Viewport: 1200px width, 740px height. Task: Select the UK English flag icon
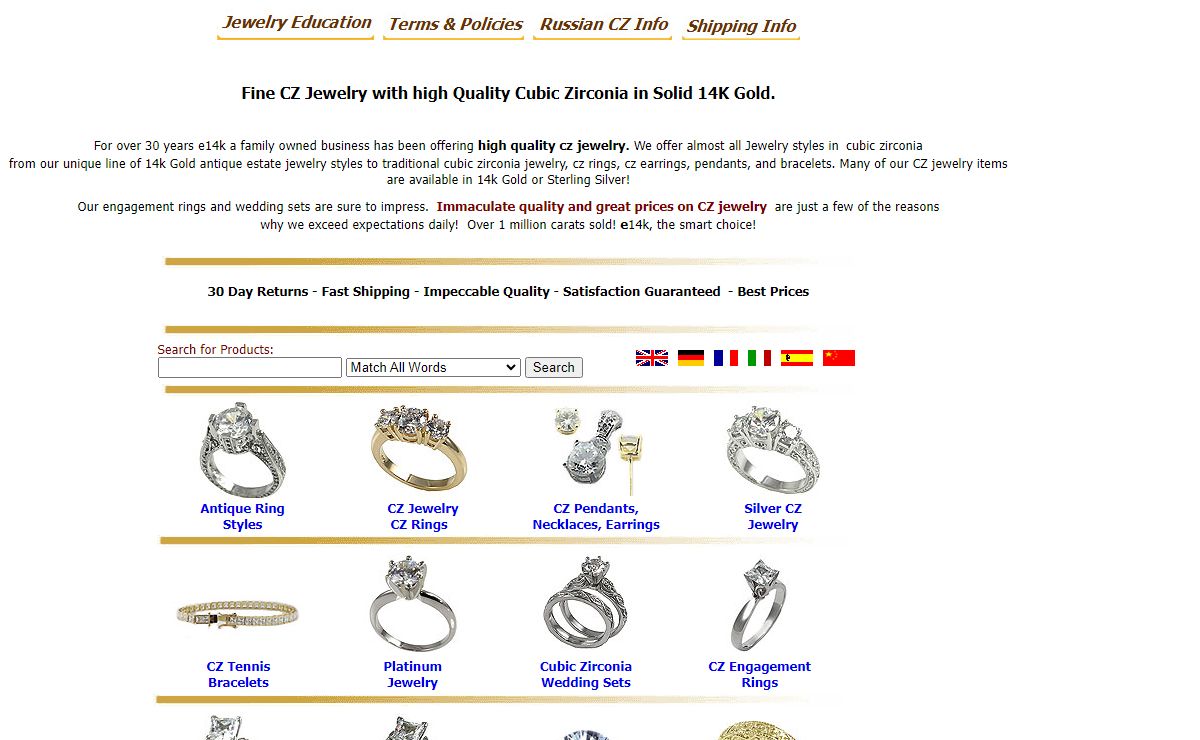(652, 358)
